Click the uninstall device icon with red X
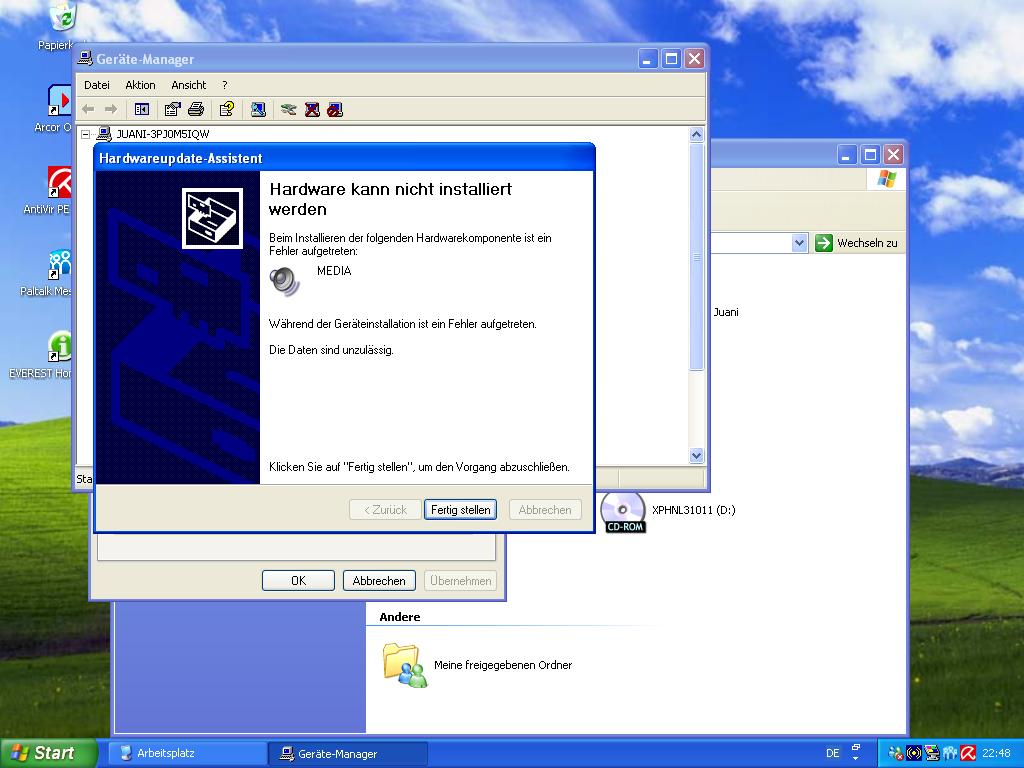The height and width of the screenshot is (768, 1024). [x=312, y=109]
